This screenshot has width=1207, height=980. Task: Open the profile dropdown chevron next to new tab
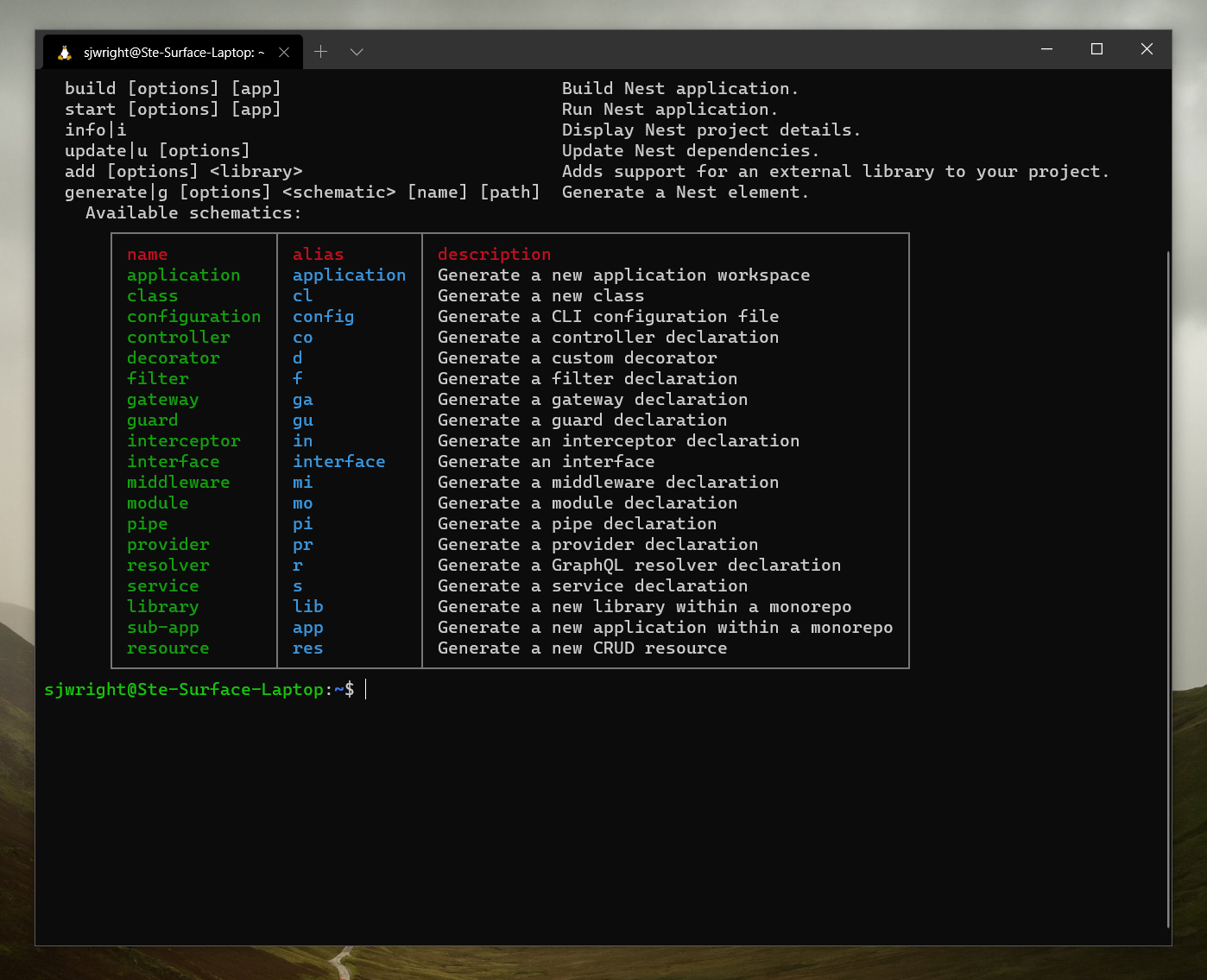coord(357,53)
